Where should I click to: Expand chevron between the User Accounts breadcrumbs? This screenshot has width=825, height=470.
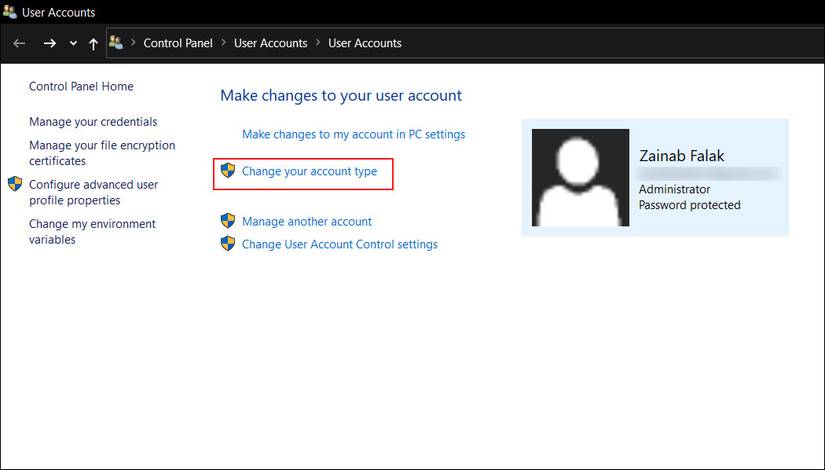317,44
